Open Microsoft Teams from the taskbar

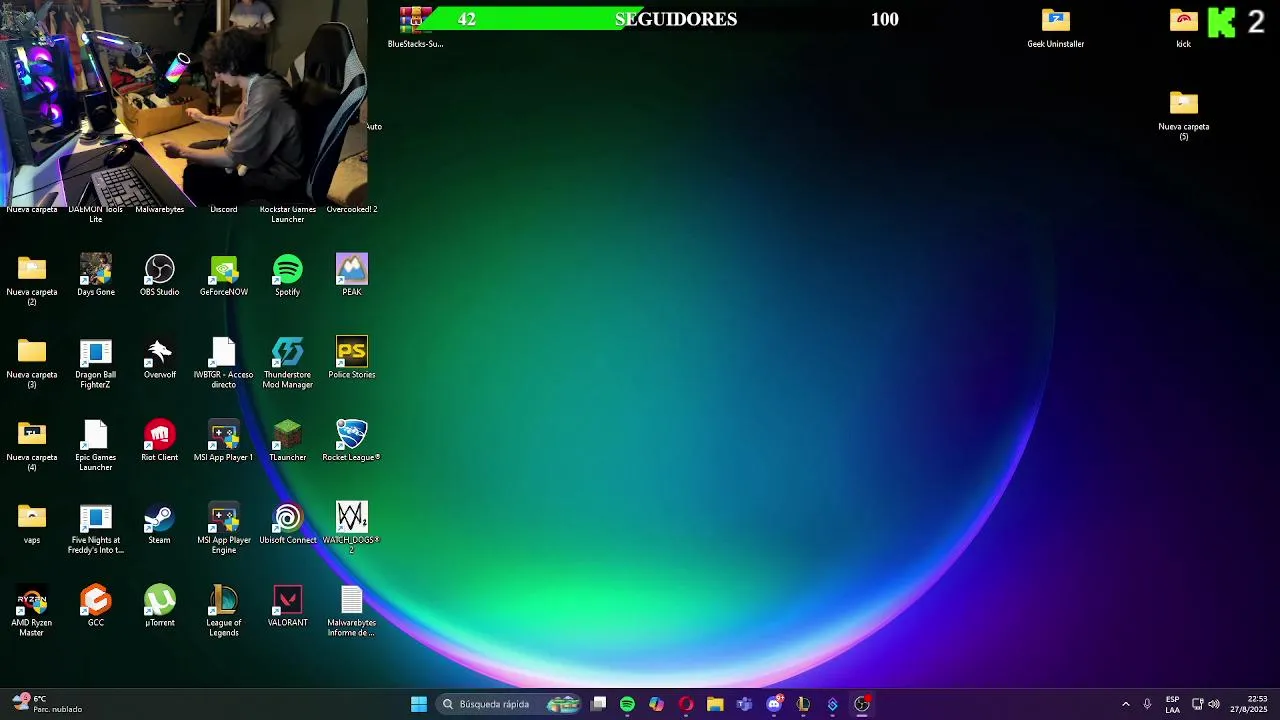(x=744, y=704)
